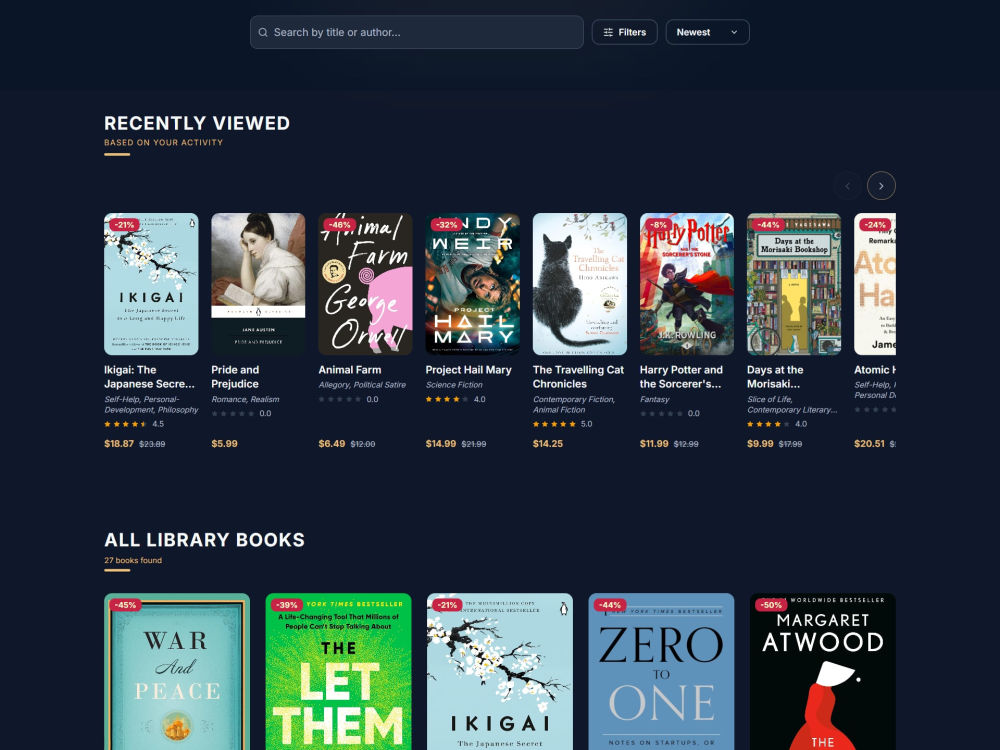Open the Animal Farm book cover
1000x750 pixels.
365,284
